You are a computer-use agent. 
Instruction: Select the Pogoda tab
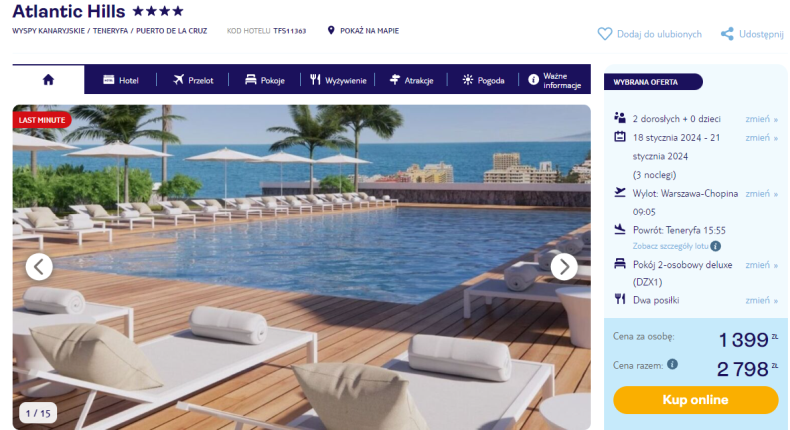(x=483, y=80)
